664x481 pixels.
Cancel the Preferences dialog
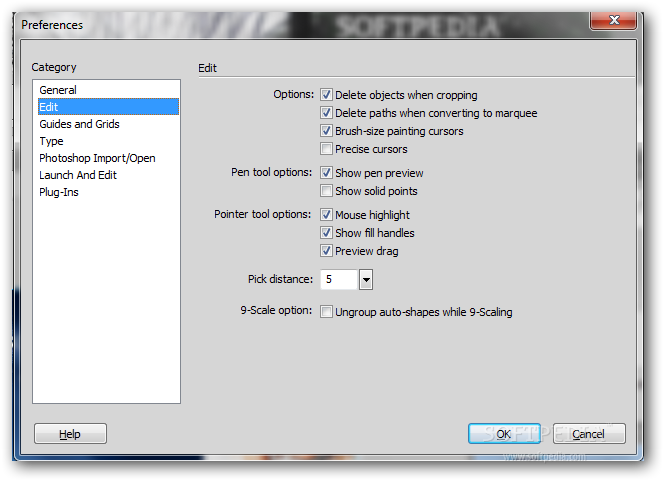[x=589, y=434]
